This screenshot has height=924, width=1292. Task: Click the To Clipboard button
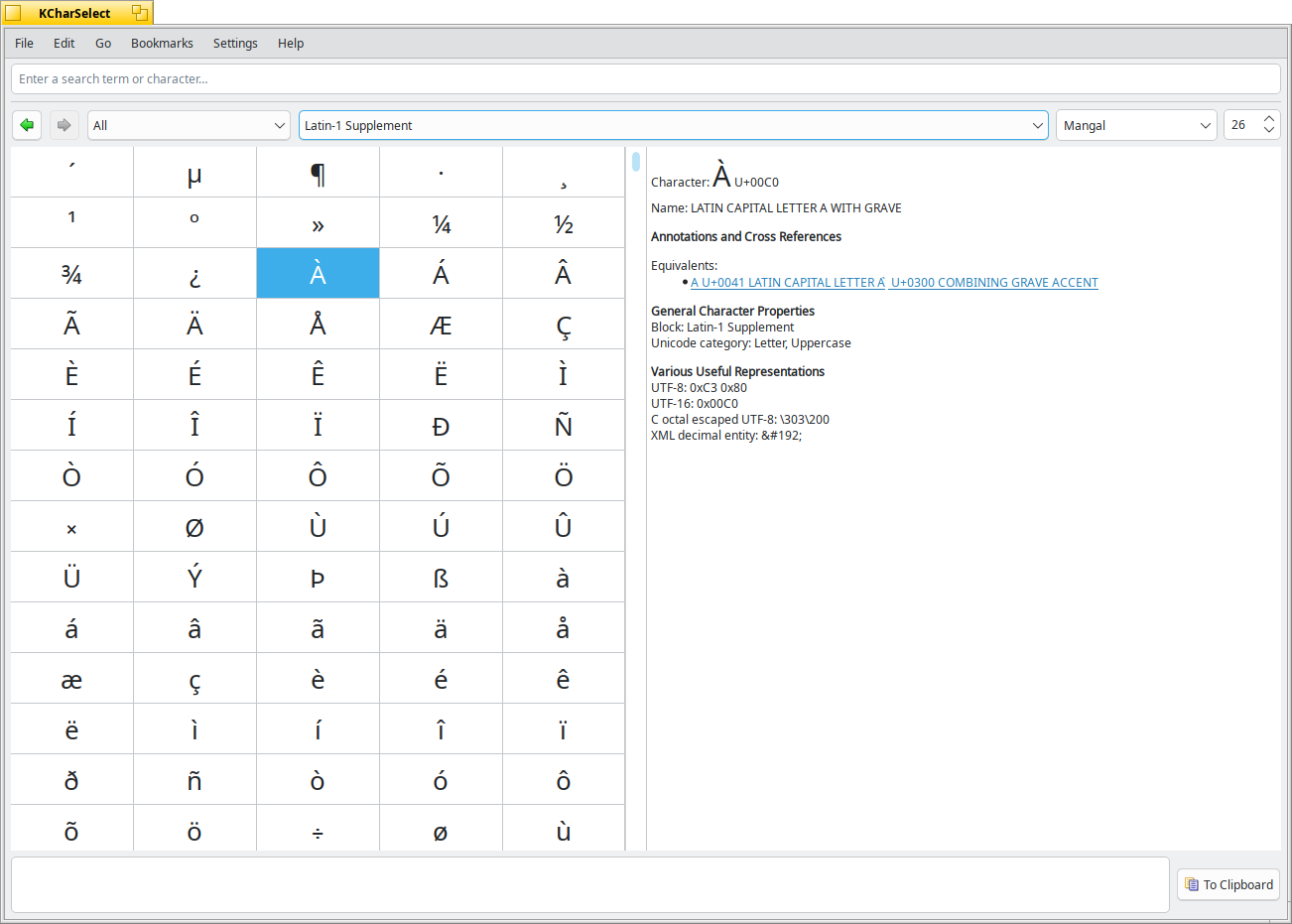pyautogui.click(x=1227, y=884)
